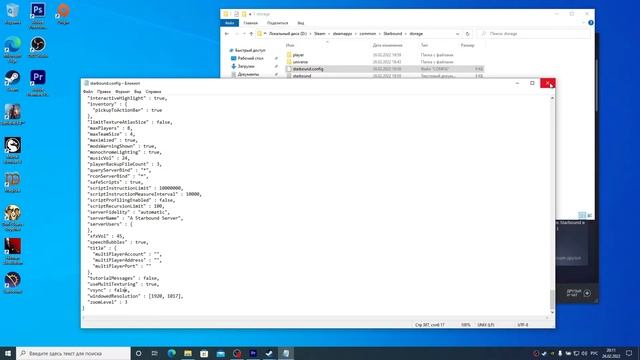Click the "maxPlayers" : 8 line
This screenshot has height=360, width=640.
point(110,128)
